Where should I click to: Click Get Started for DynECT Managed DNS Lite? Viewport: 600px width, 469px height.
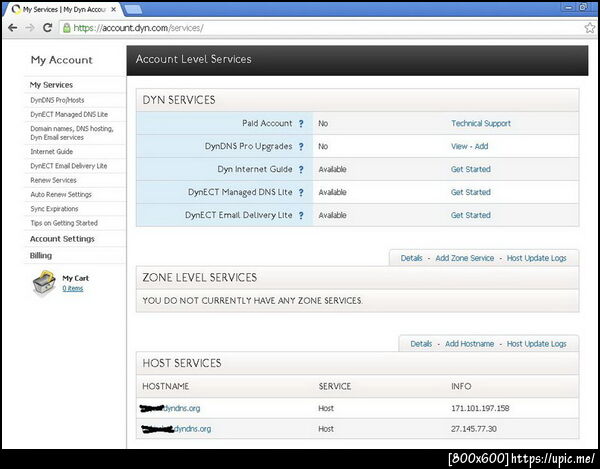(x=471, y=192)
